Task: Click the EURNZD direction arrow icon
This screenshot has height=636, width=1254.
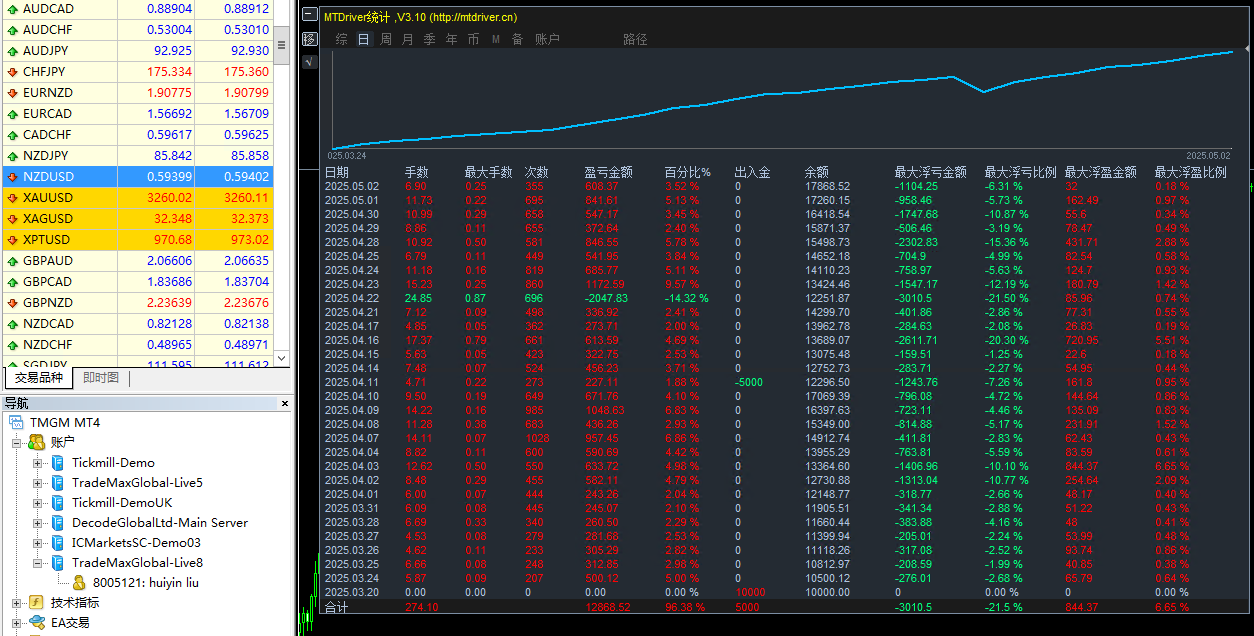Action: tap(12, 92)
